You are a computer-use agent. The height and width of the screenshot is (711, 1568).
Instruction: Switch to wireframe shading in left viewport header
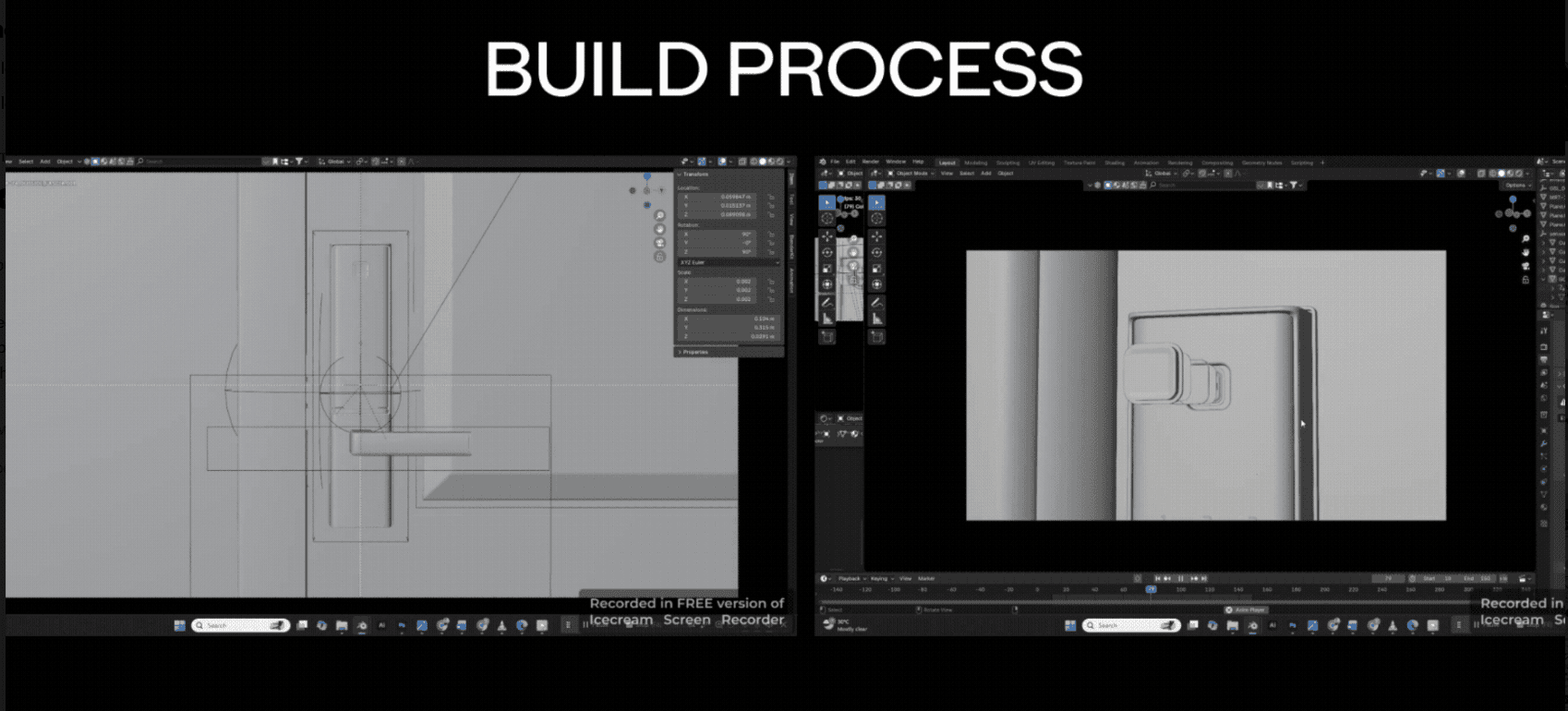754,162
